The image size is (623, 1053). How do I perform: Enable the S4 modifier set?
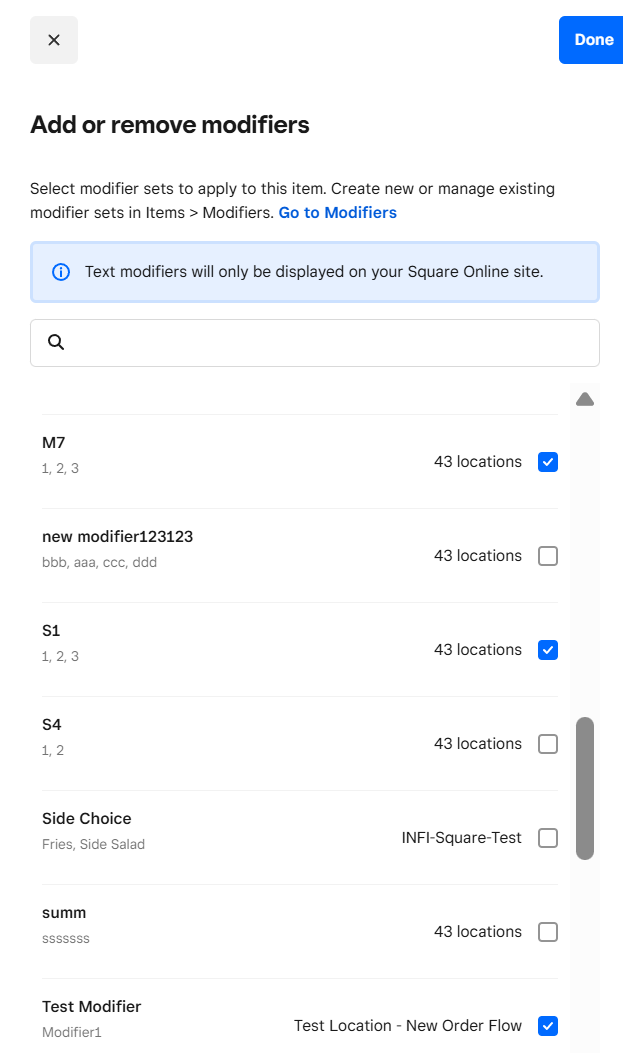pyautogui.click(x=548, y=744)
